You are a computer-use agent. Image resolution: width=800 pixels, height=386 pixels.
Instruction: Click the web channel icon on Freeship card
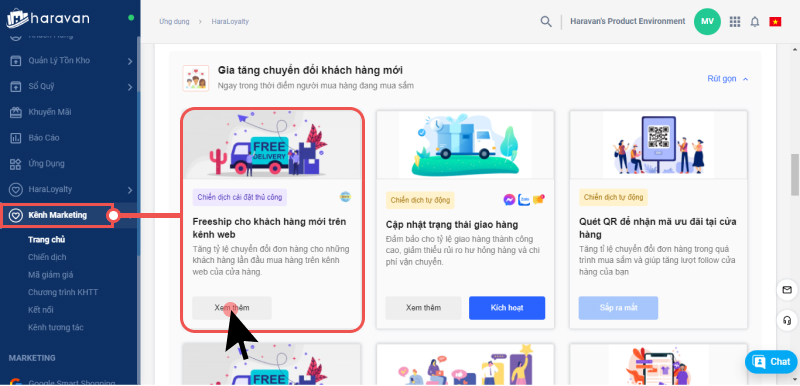coord(345,197)
